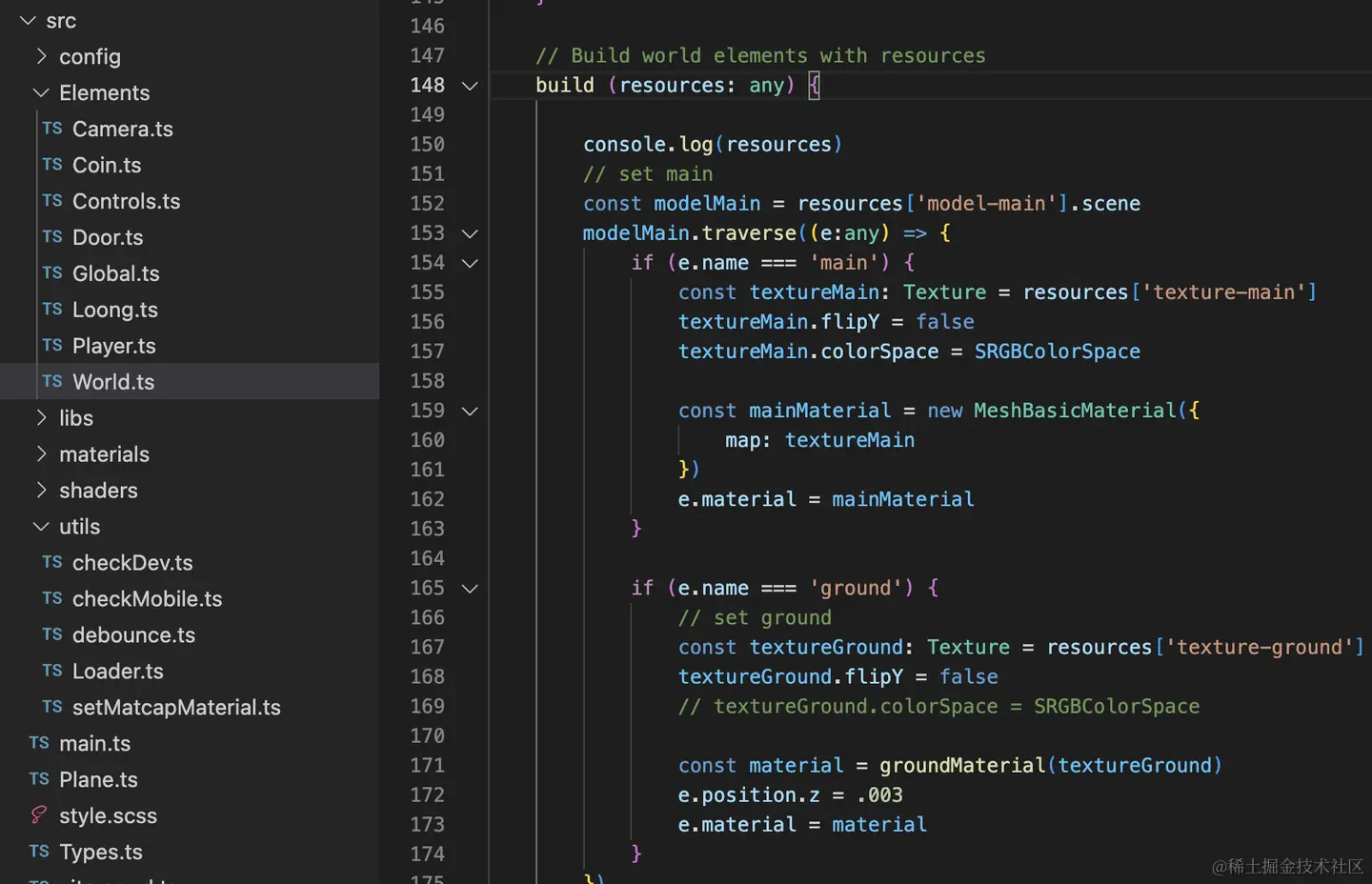Click the TS icon beside main.ts
This screenshot has width=1372, height=884.
(x=39, y=743)
